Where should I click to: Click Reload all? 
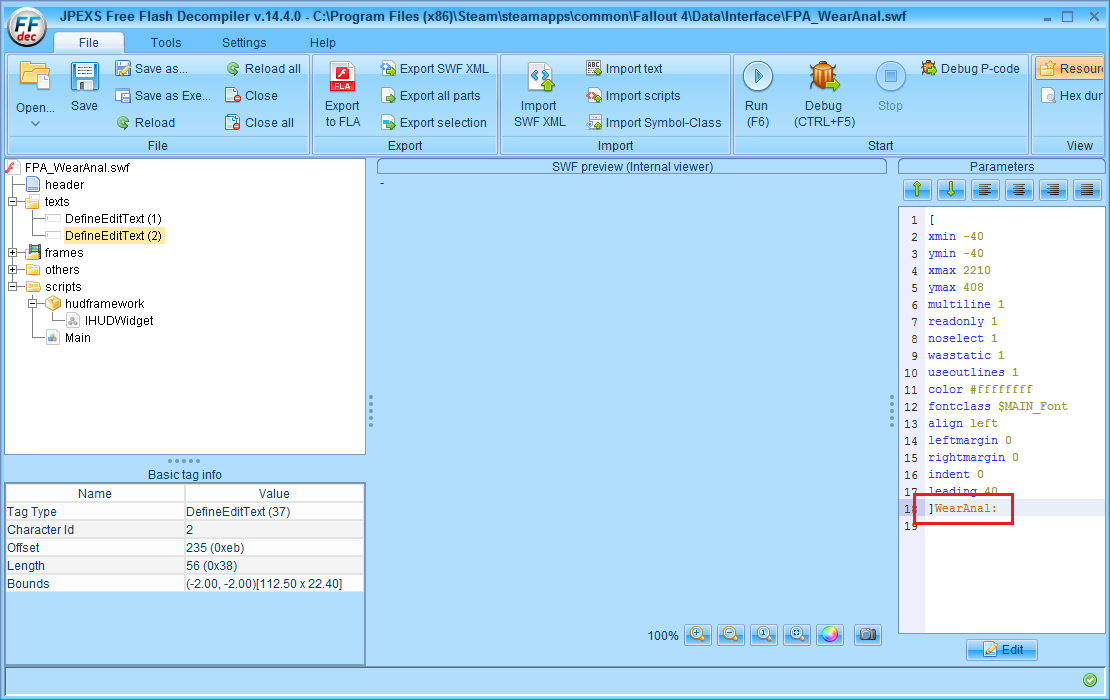[x=263, y=69]
